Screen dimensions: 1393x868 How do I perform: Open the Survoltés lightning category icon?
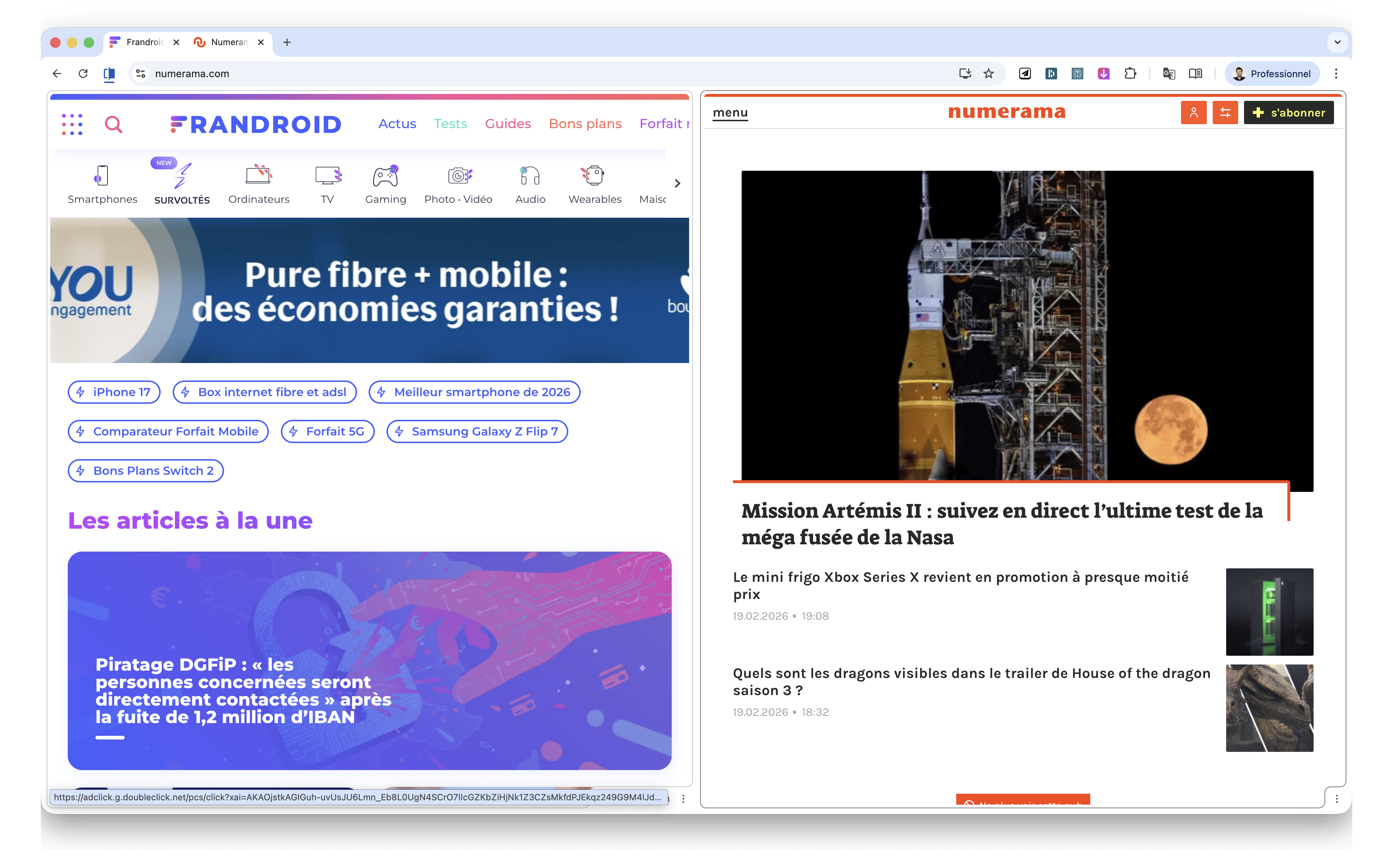tap(182, 175)
